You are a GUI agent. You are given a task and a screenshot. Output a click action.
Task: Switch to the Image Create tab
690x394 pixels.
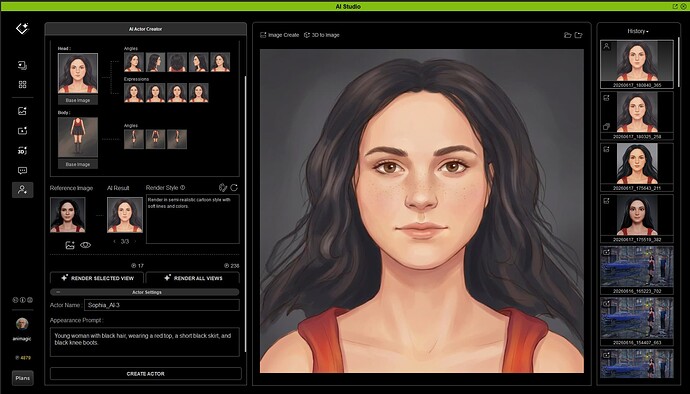[279, 35]
